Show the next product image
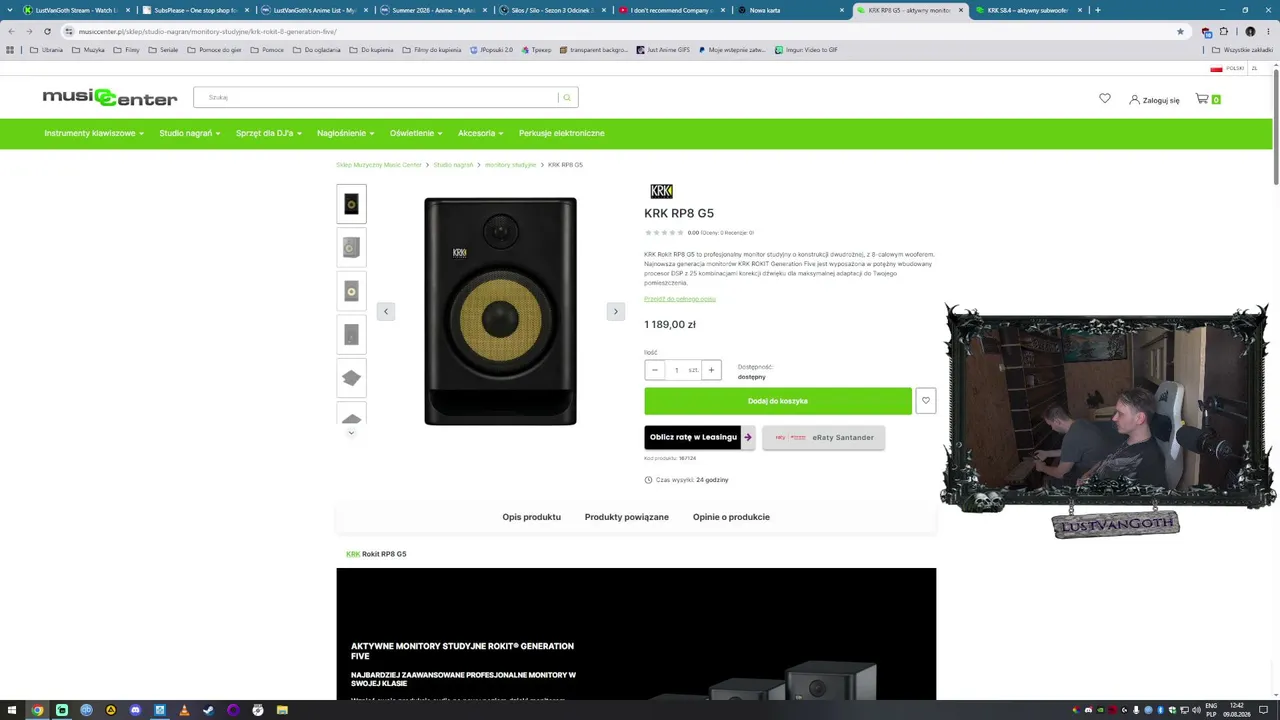 [x=615, y=311]
